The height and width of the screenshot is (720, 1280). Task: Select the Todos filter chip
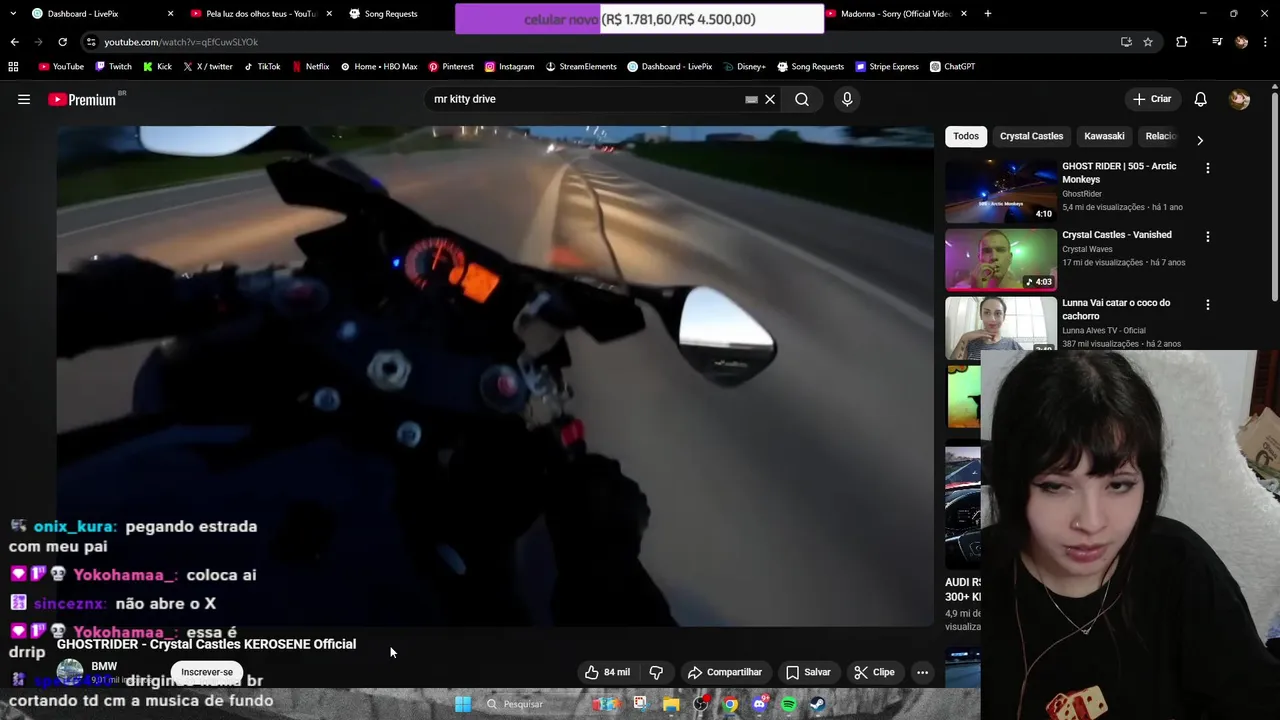click(x=966, y=136)
